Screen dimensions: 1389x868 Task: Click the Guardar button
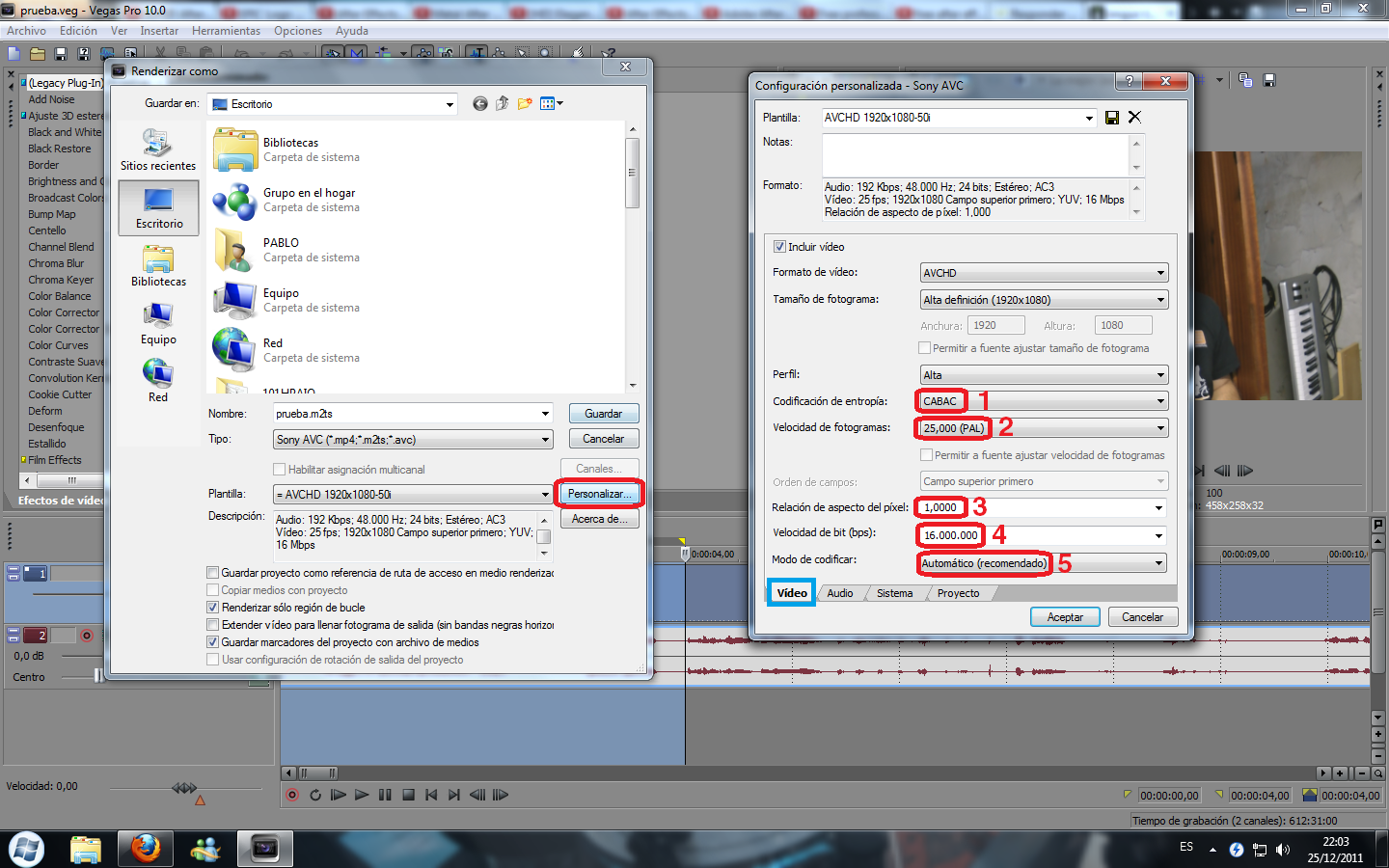point(604,414)
